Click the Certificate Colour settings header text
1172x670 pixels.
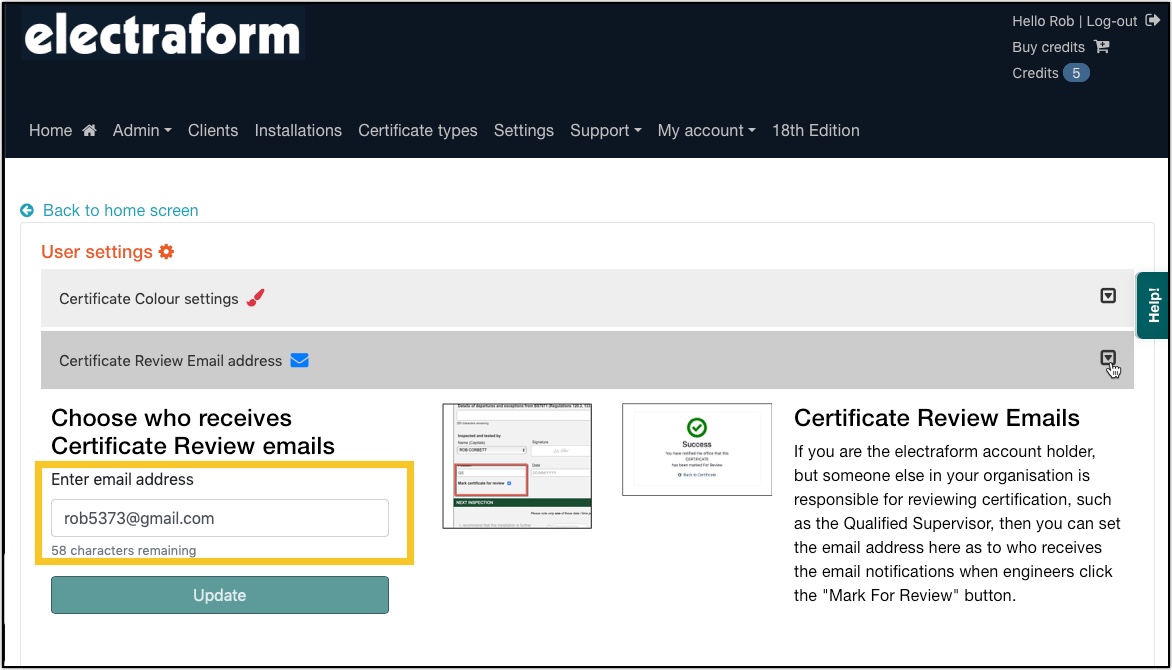coord(149,298)
